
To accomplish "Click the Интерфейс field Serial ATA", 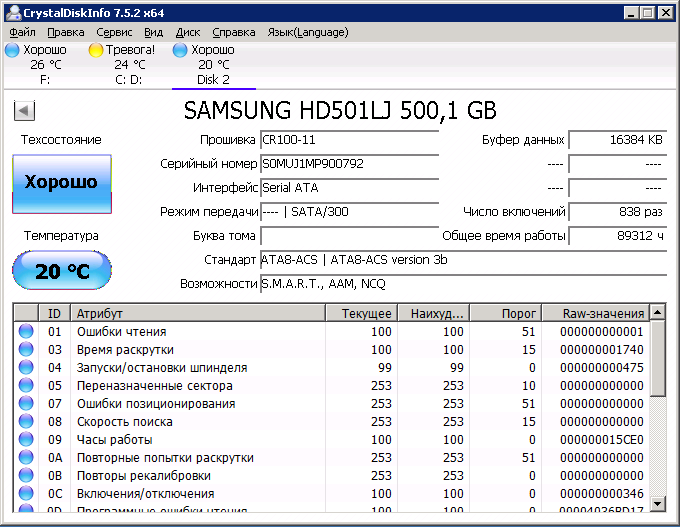I will coord(350,188).
